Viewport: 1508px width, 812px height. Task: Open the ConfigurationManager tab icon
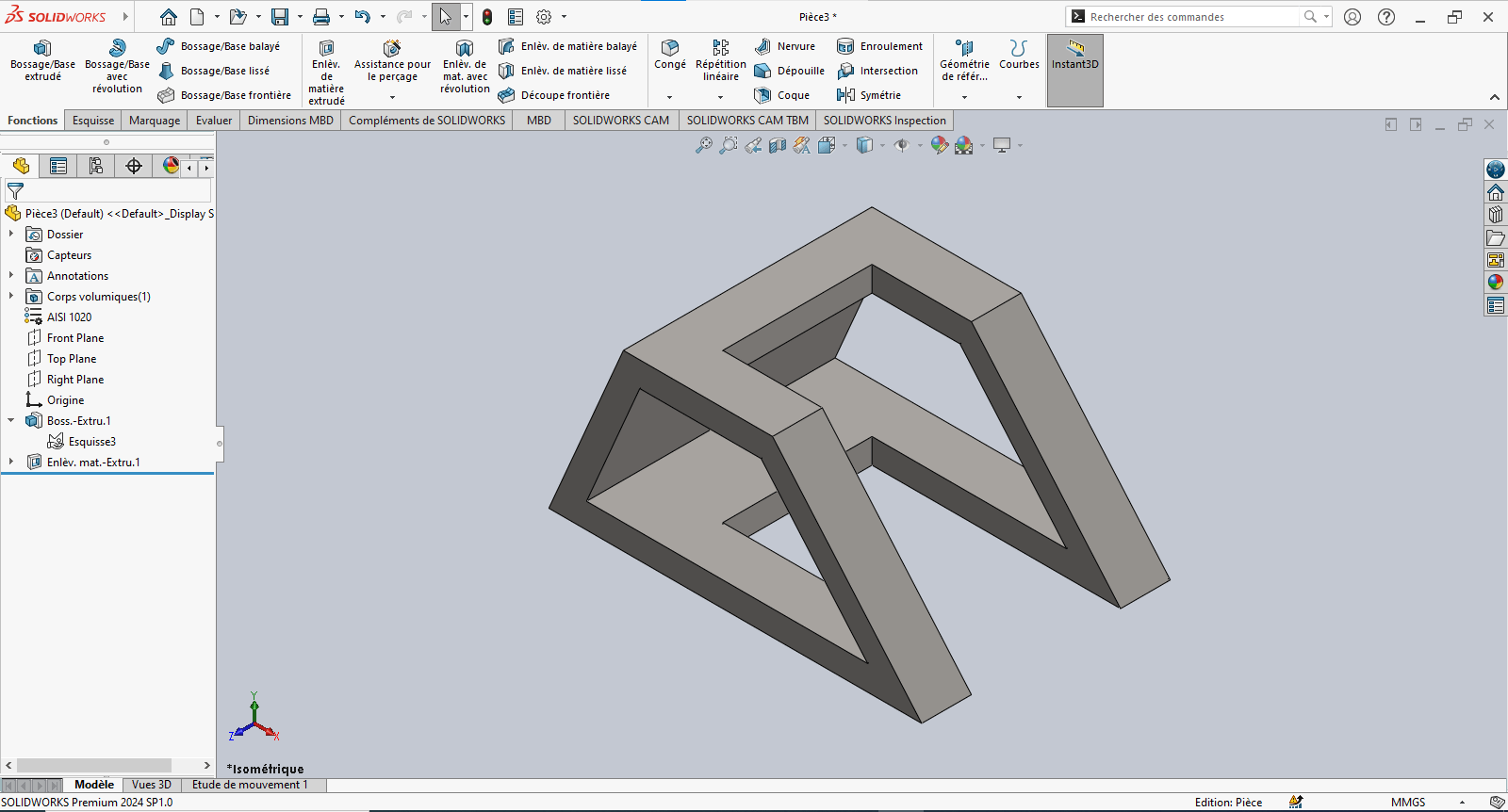pos(96,167)
